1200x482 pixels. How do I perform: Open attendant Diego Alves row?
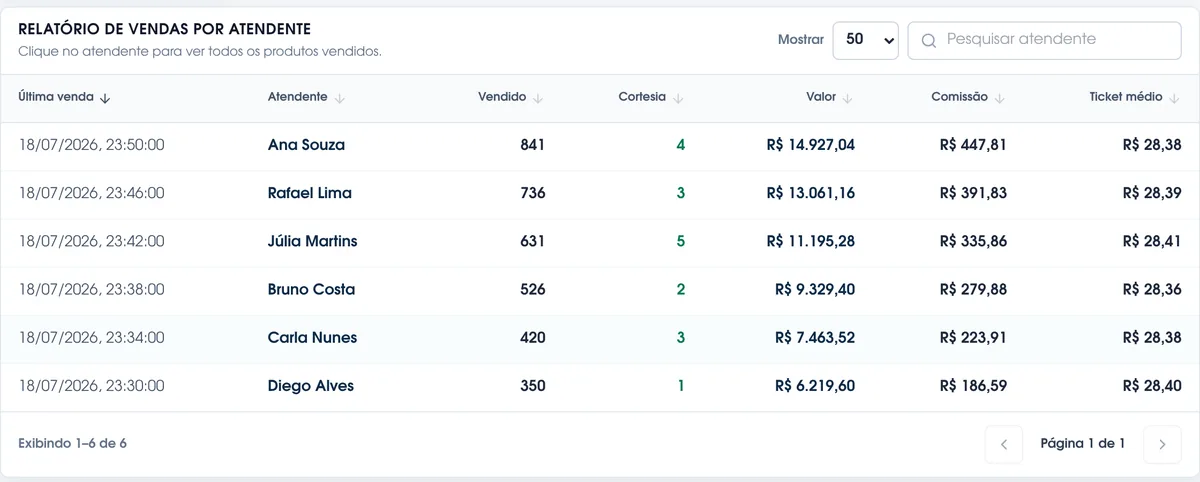tap(600, 386)
